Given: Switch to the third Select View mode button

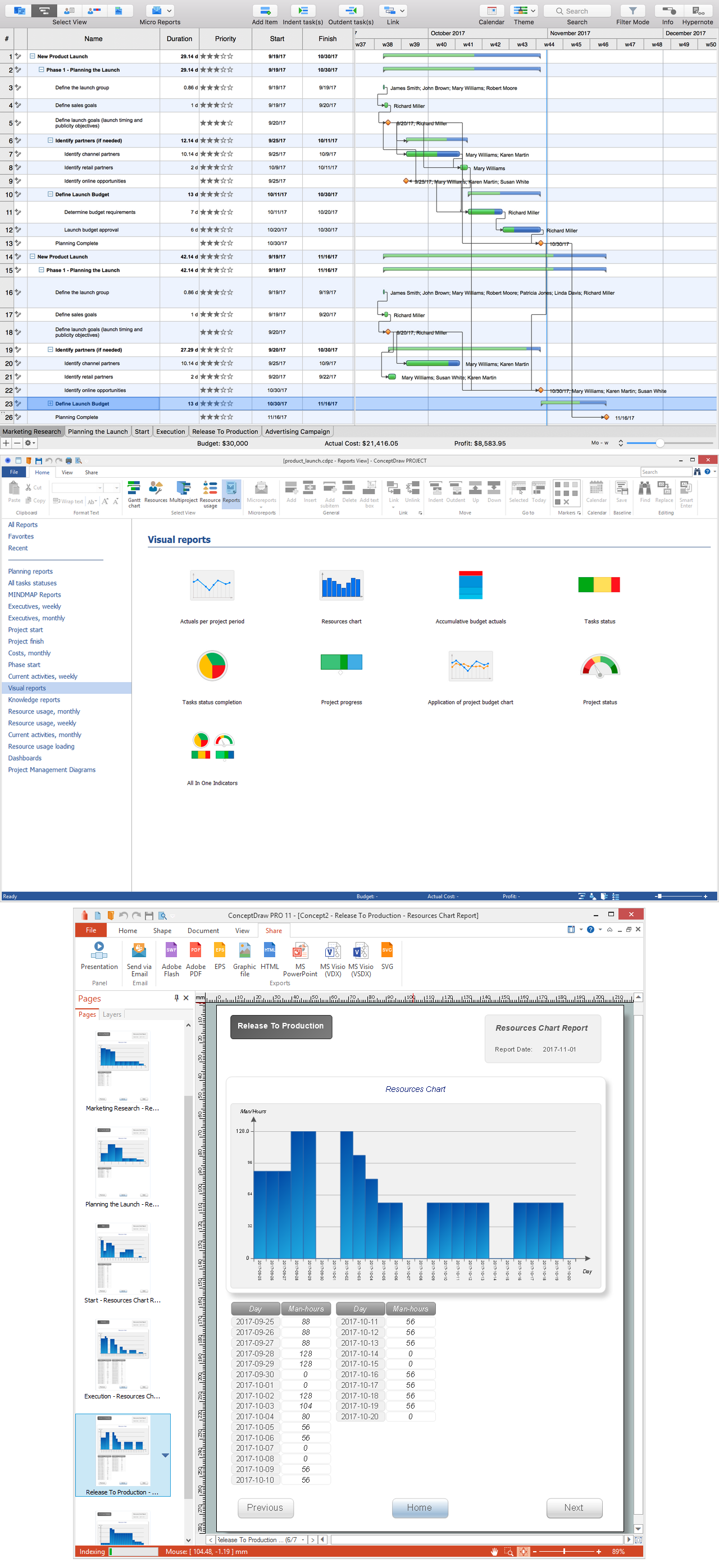Looking at the screenshot, I should pyautogui.click(x=70, y=11).
